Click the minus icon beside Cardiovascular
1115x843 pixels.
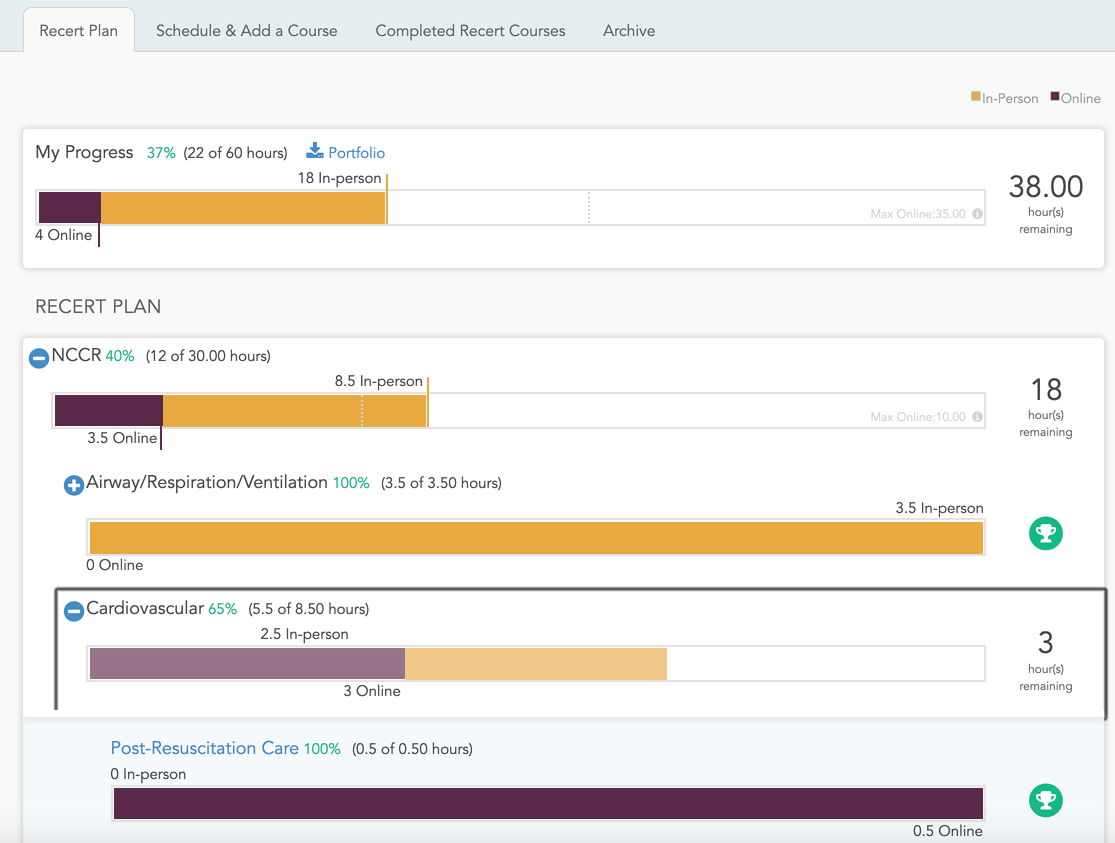73,611
